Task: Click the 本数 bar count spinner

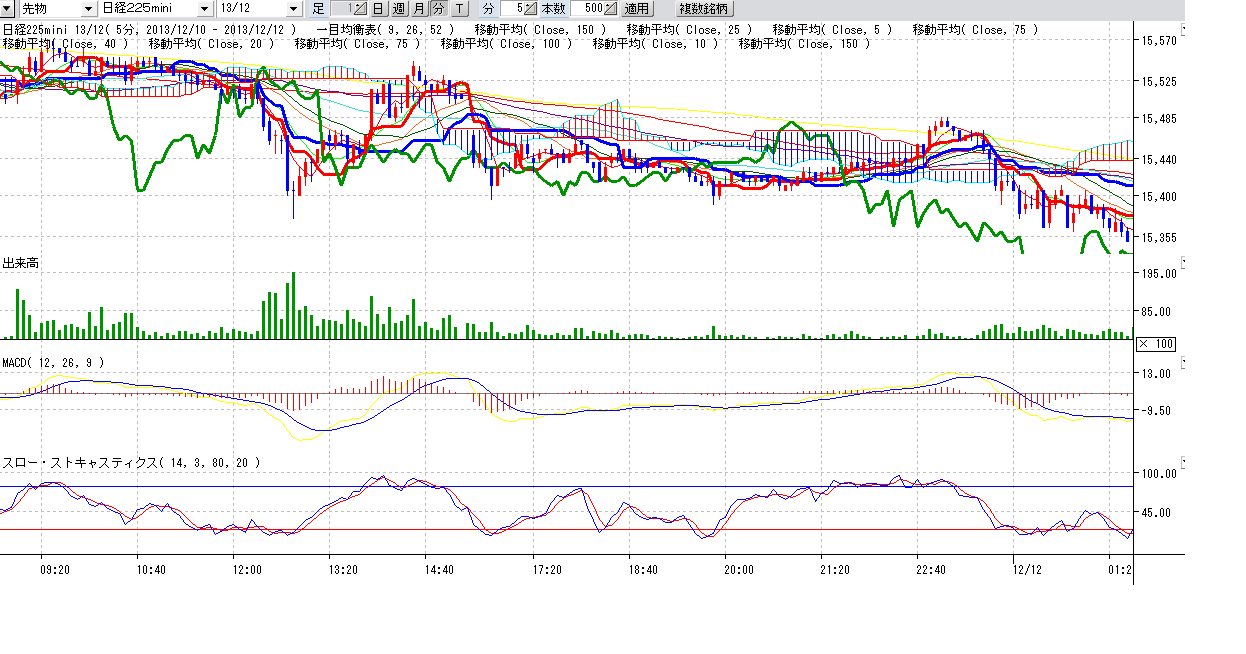Action: click(x=610, y=8)
